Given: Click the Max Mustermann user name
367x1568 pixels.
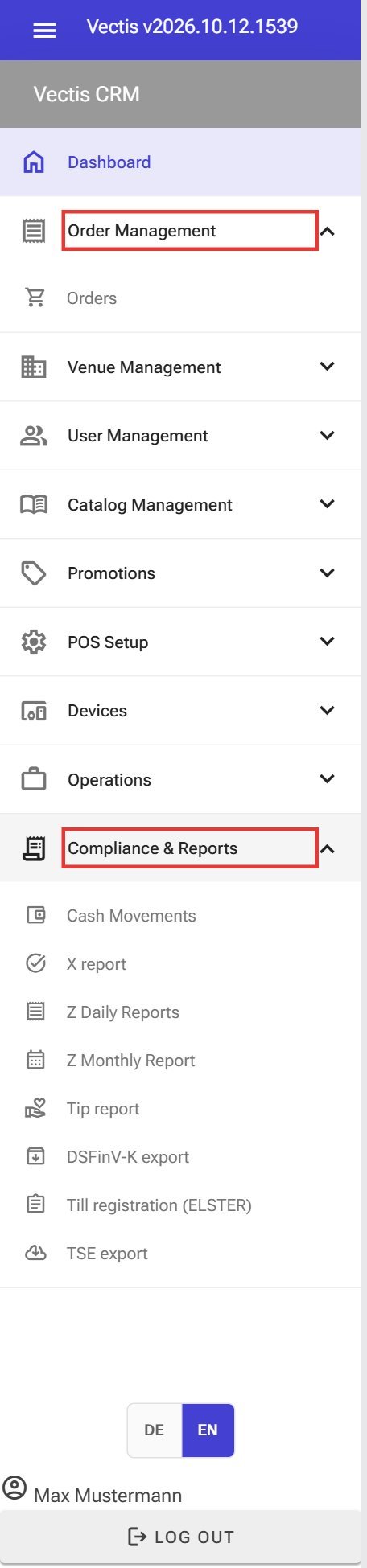Looking at the screenshot, I should point(108,1496).
